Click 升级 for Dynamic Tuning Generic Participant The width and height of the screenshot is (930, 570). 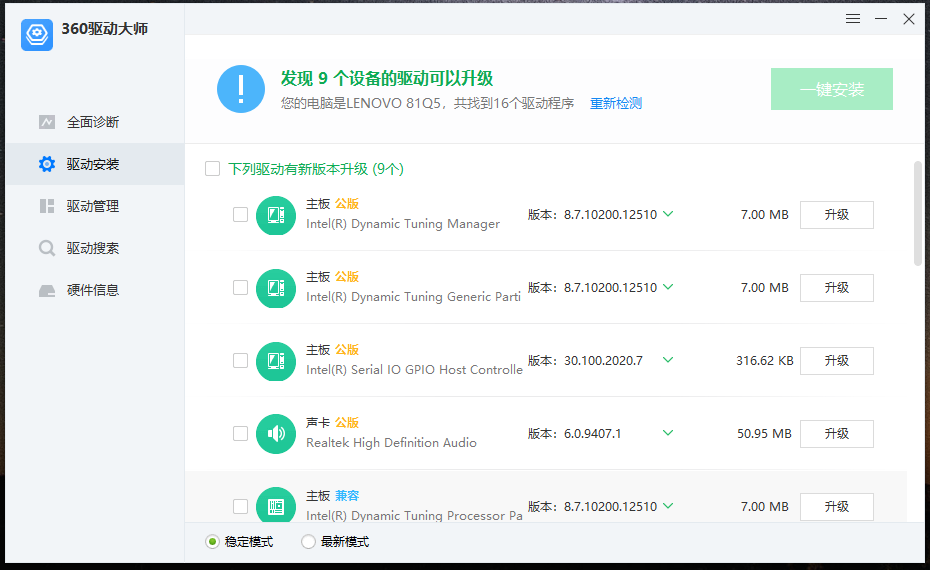[x=836, y=288]
